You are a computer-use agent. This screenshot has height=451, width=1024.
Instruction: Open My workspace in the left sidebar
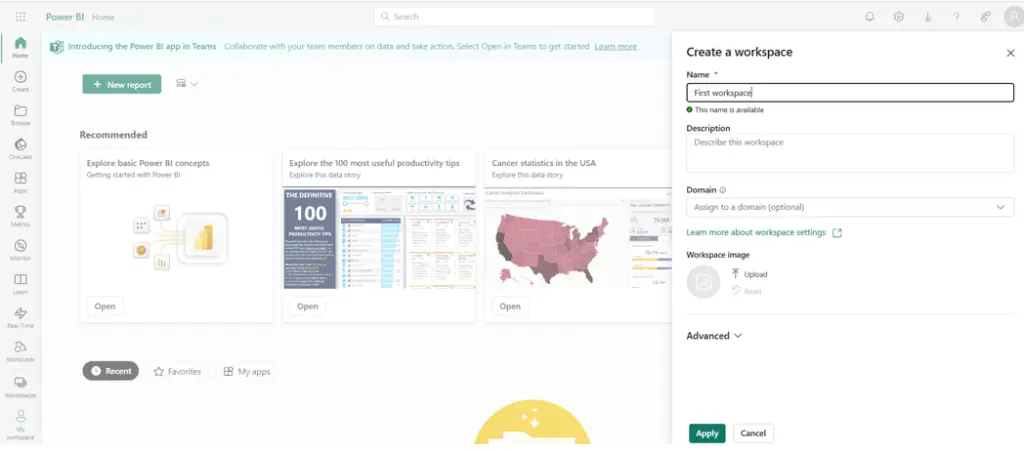point(20,424)
